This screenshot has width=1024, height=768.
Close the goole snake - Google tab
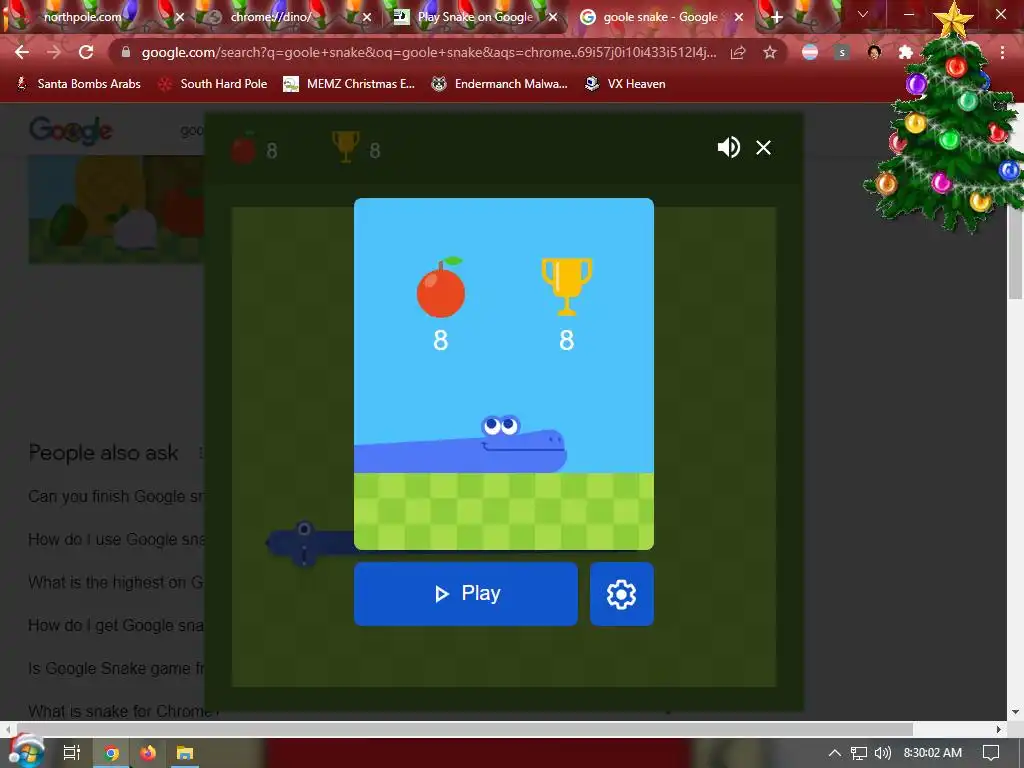coord(739,18)
